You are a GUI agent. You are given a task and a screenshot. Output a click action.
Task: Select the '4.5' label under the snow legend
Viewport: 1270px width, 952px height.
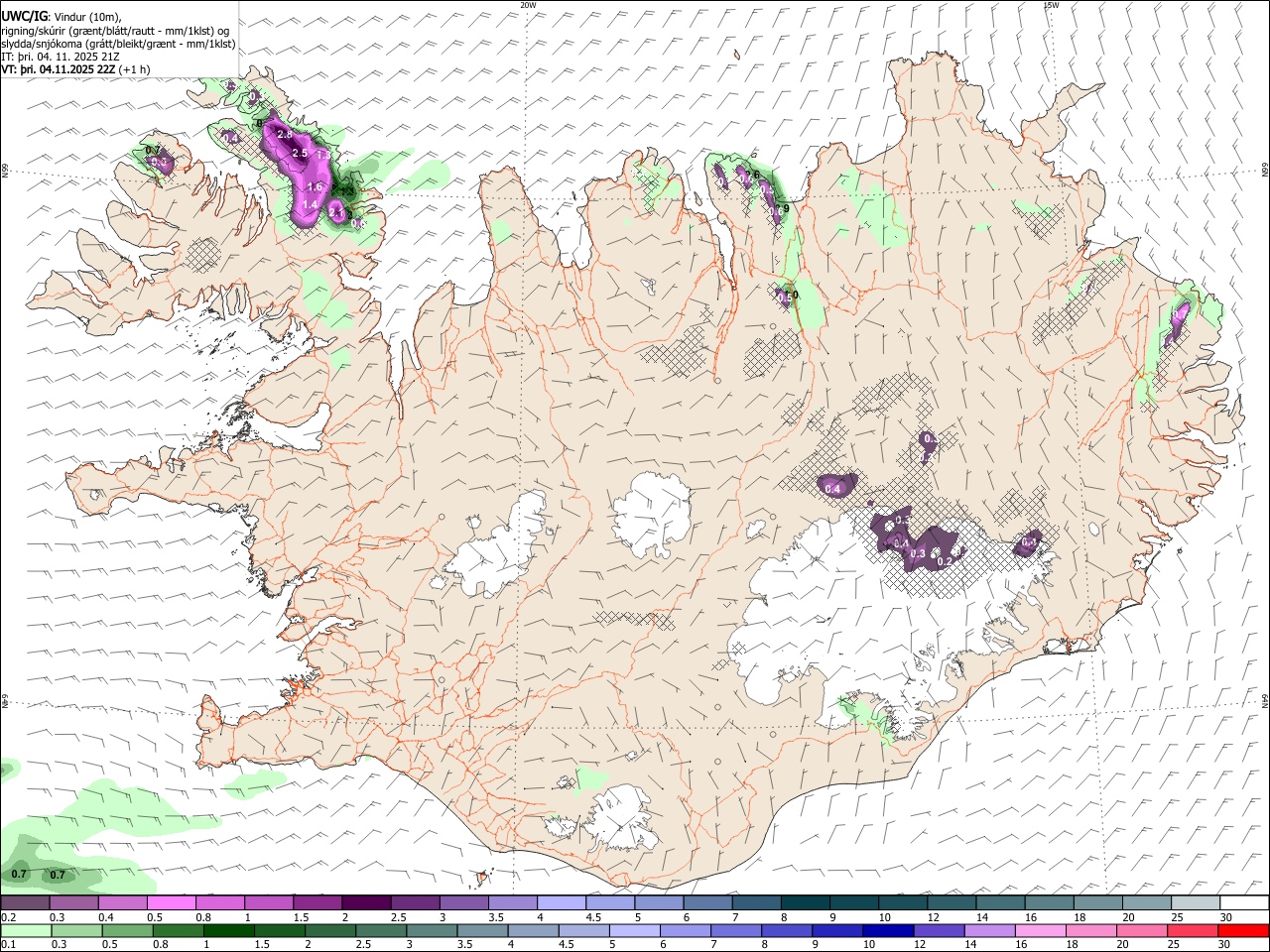pyautogui.click(x=592, y=917)
